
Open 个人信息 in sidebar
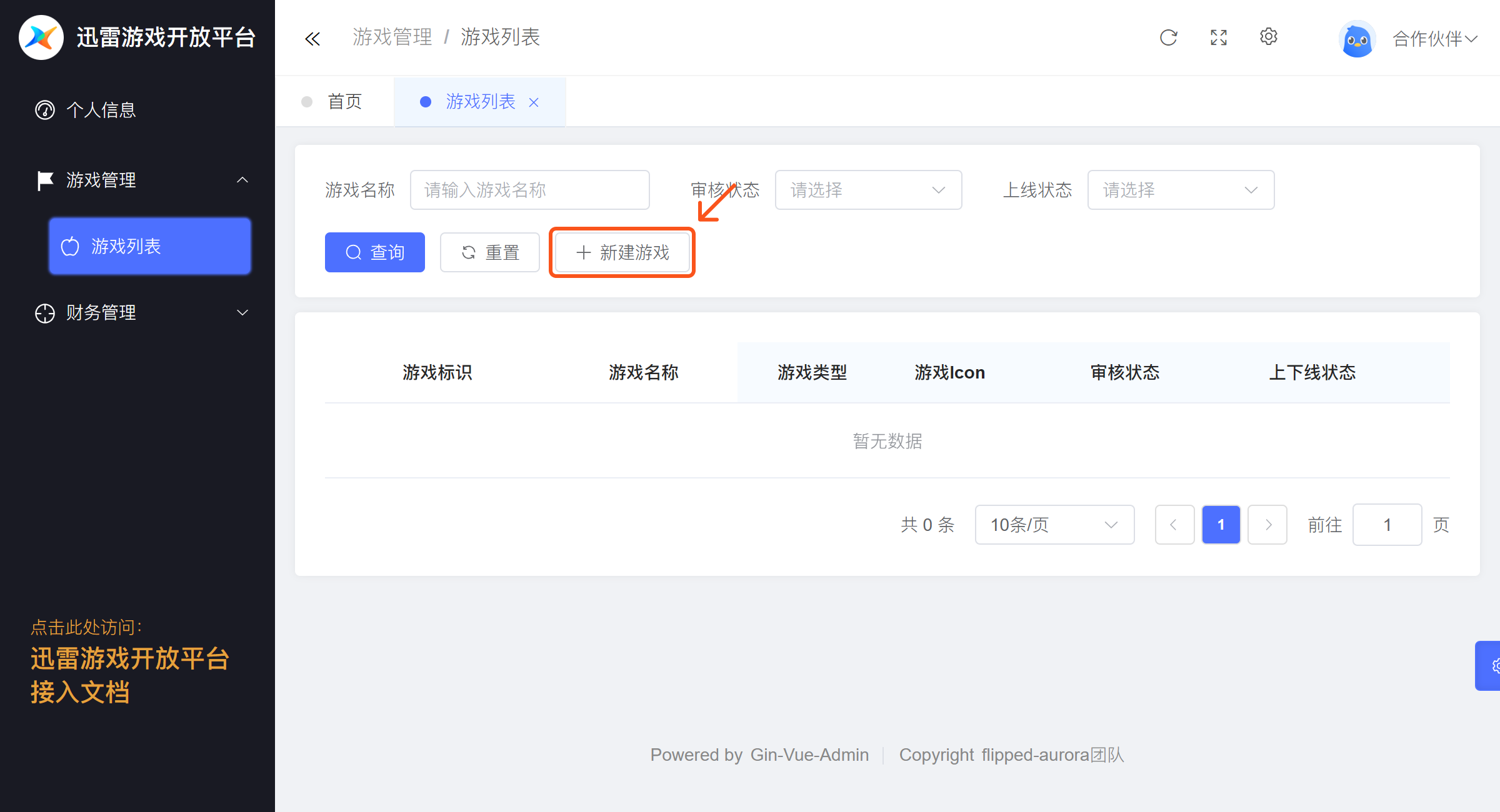[137, 110]
